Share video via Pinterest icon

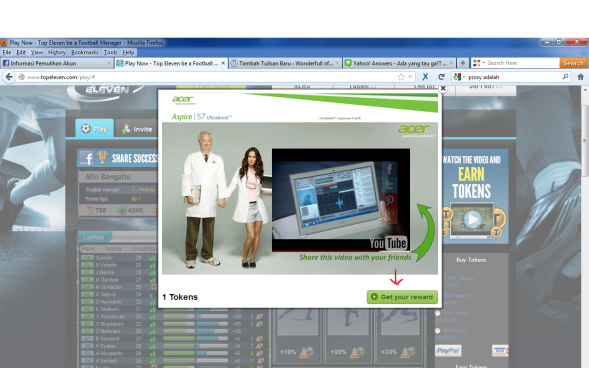(390, 200)
